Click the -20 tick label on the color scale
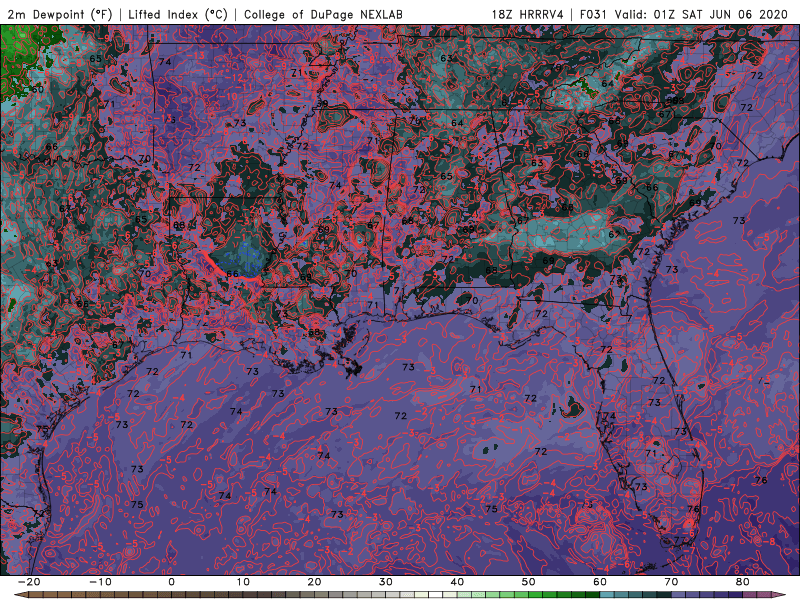This screenshot has width=800, height=600. tap(29, 582)
